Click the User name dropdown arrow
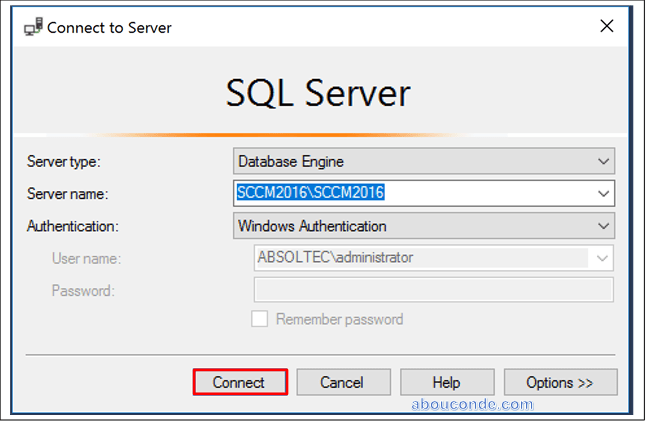Image resolution: width=646 pixels, height=433 pixels. (602, 258)
